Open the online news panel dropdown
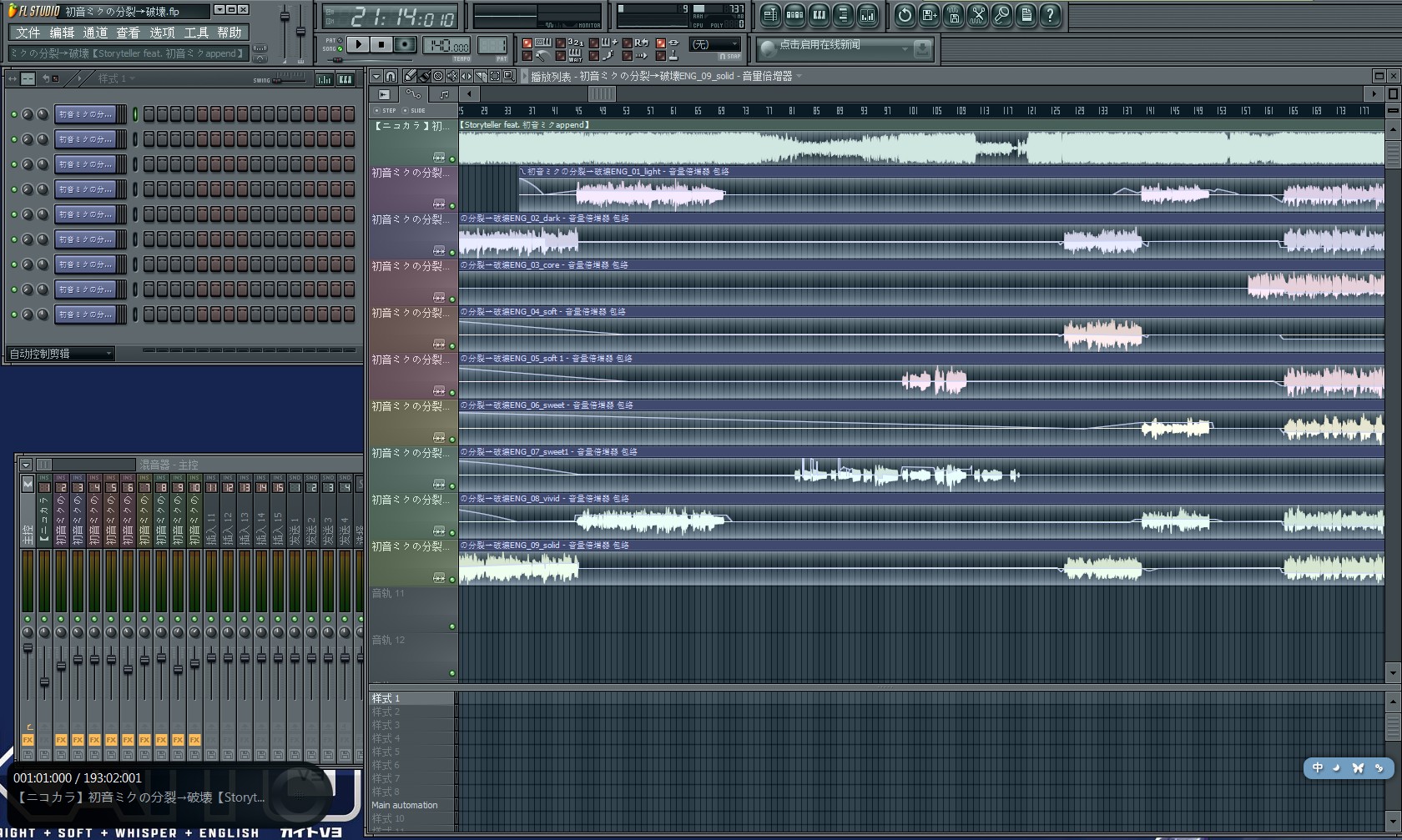 tap(905, 49)
